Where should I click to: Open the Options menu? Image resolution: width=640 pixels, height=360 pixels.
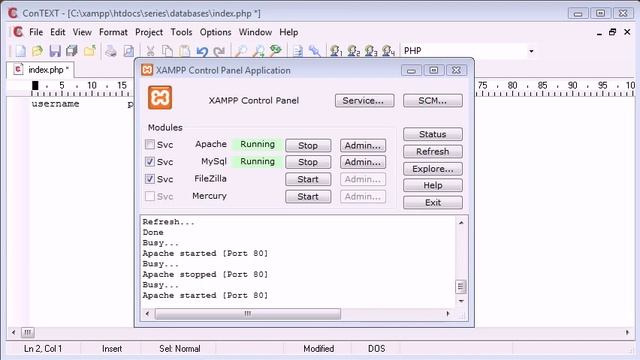pos(216,32)
